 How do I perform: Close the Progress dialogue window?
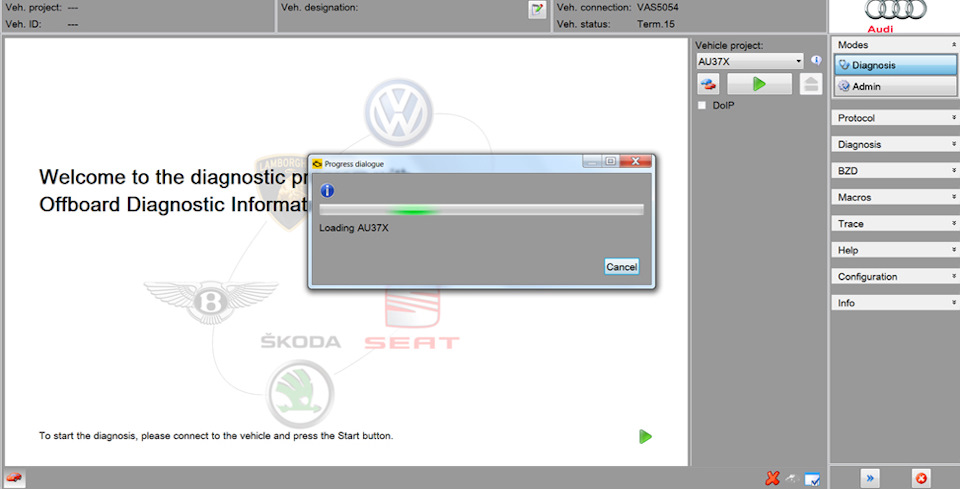(x=636, y=161)
